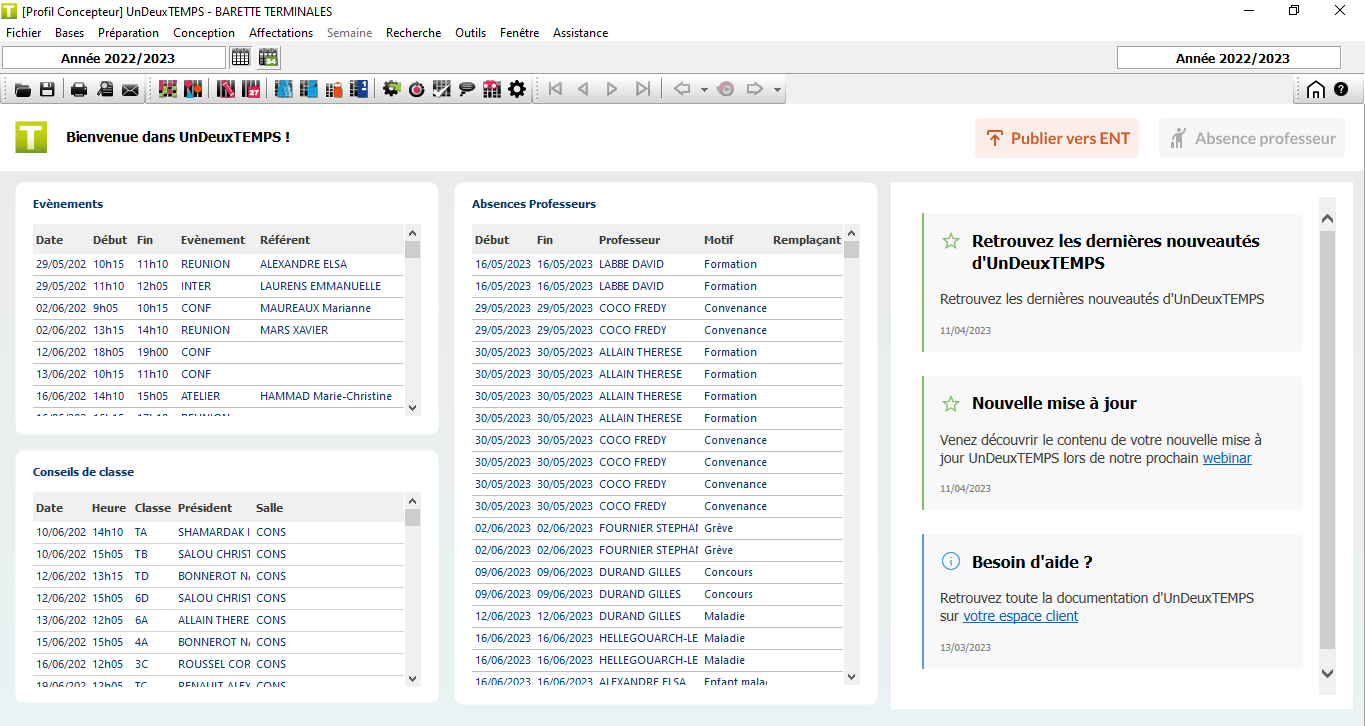The width and height of the screenshot is (1365, 726).
Task: Click the home icon at top right
Action: point(1316,90)
